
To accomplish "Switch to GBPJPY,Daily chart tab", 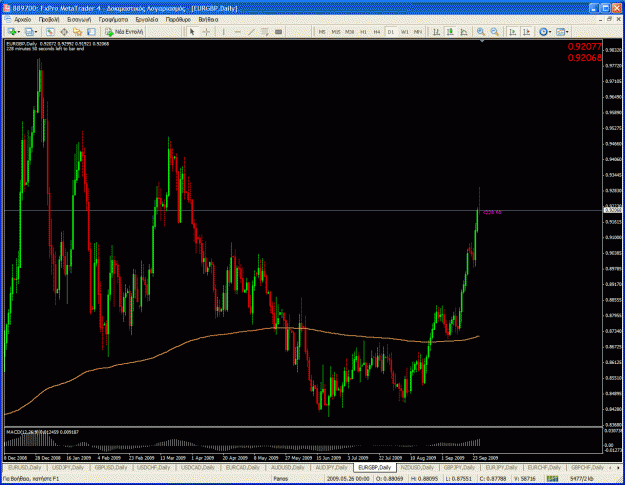I will (x=460, y=467).
